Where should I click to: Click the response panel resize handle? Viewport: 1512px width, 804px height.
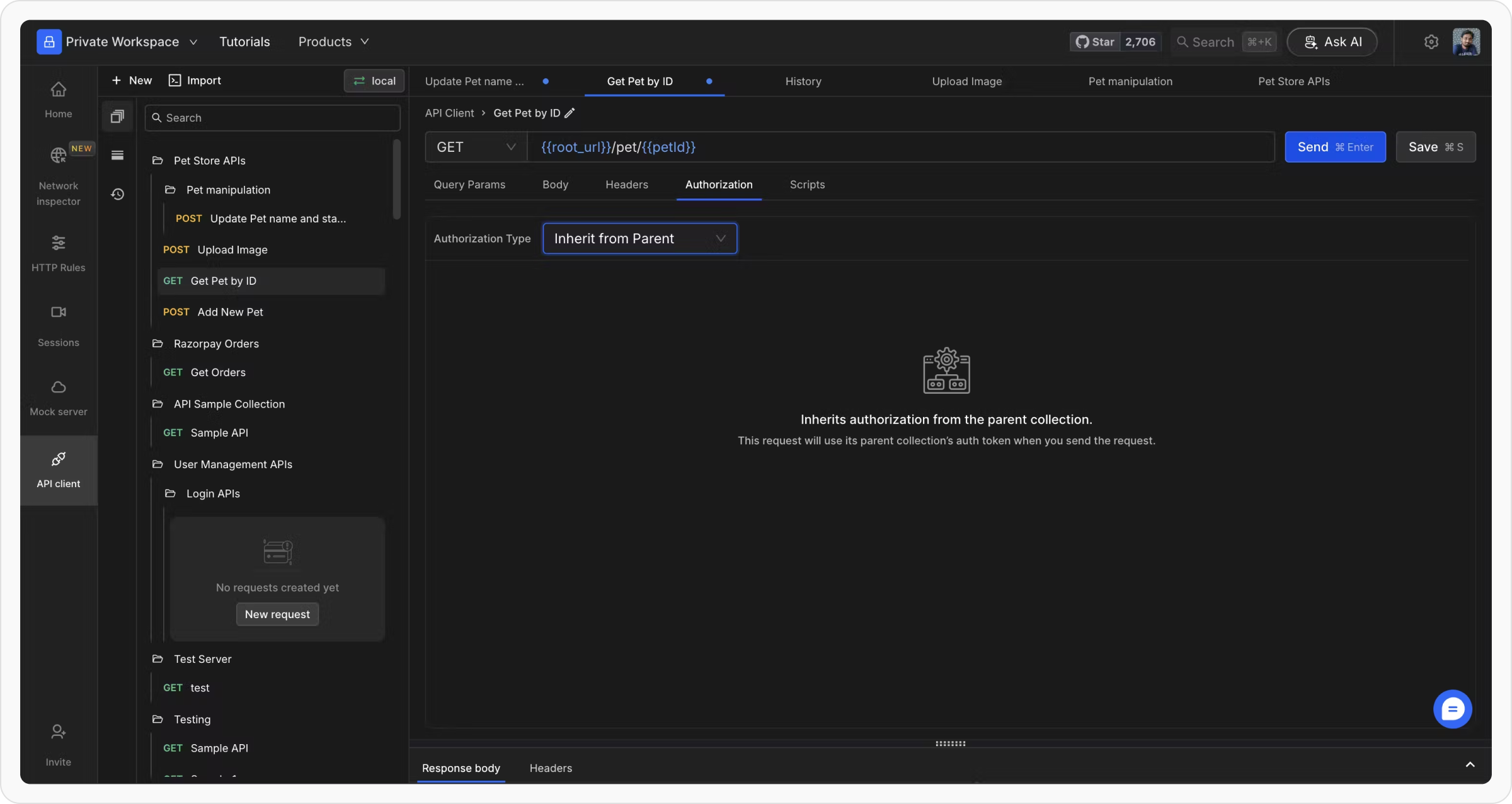pyautogui.click(x=950, y=744)
